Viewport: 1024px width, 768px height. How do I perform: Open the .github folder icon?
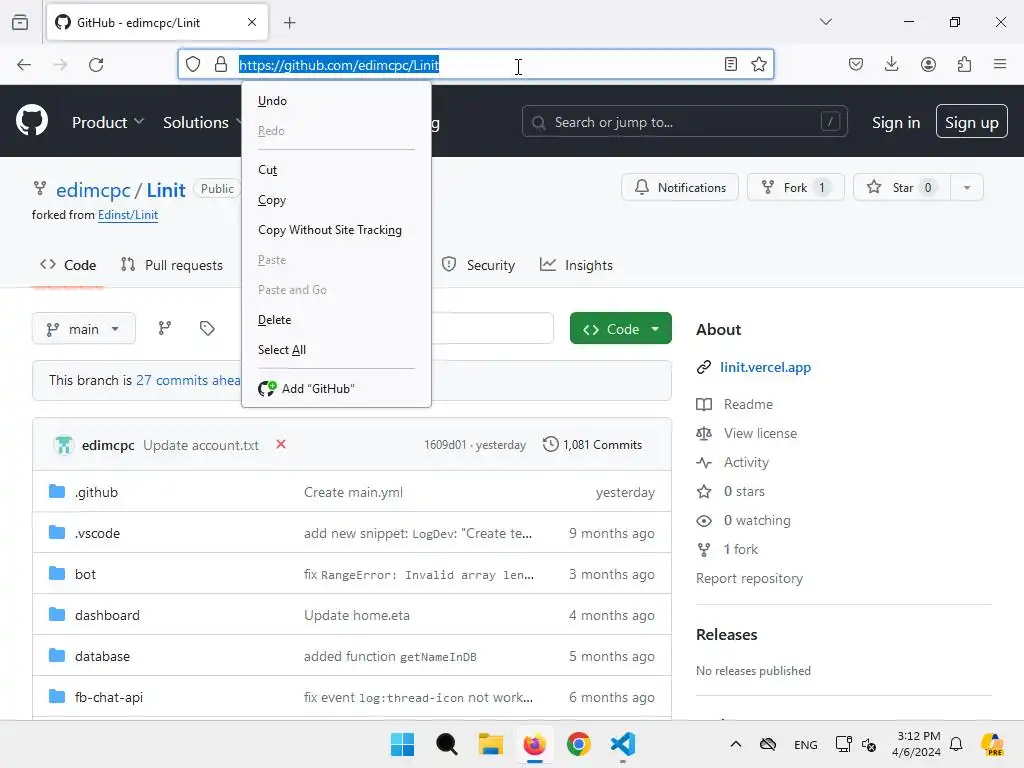(57, 491)
